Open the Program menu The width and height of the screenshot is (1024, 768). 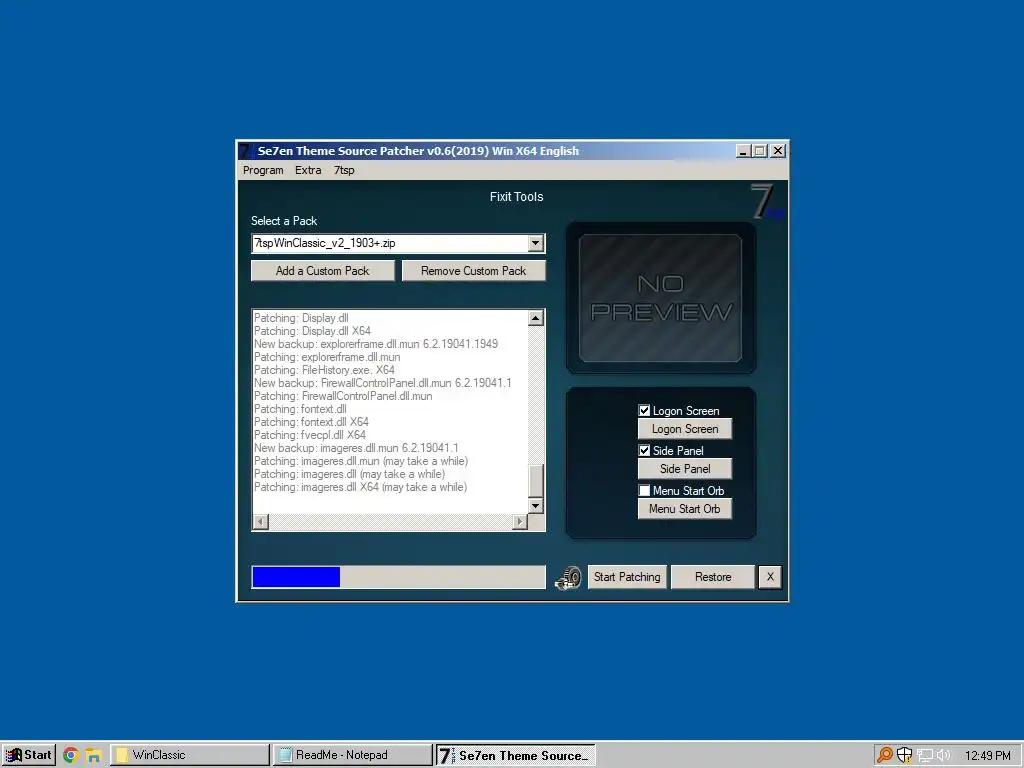263,170
